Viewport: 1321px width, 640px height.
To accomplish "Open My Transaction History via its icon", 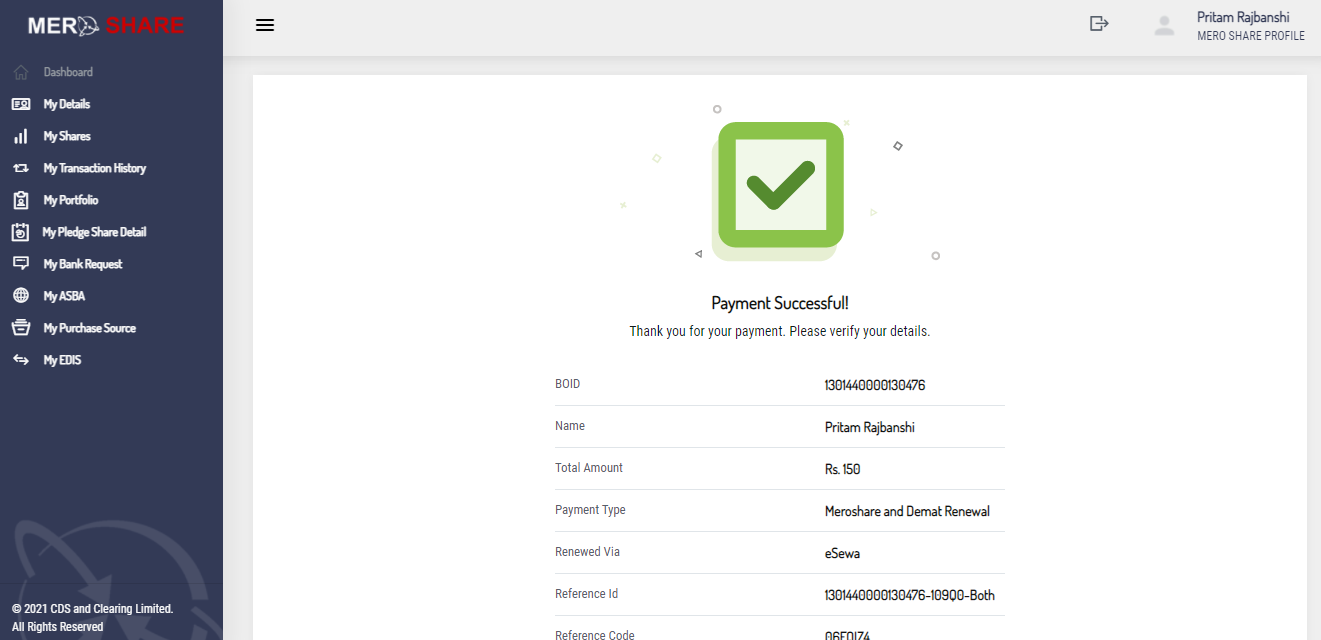I will pos(21,167).
